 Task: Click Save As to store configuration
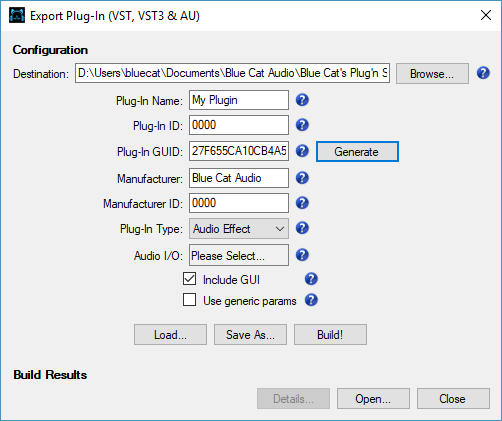click(x=250, y=335)
